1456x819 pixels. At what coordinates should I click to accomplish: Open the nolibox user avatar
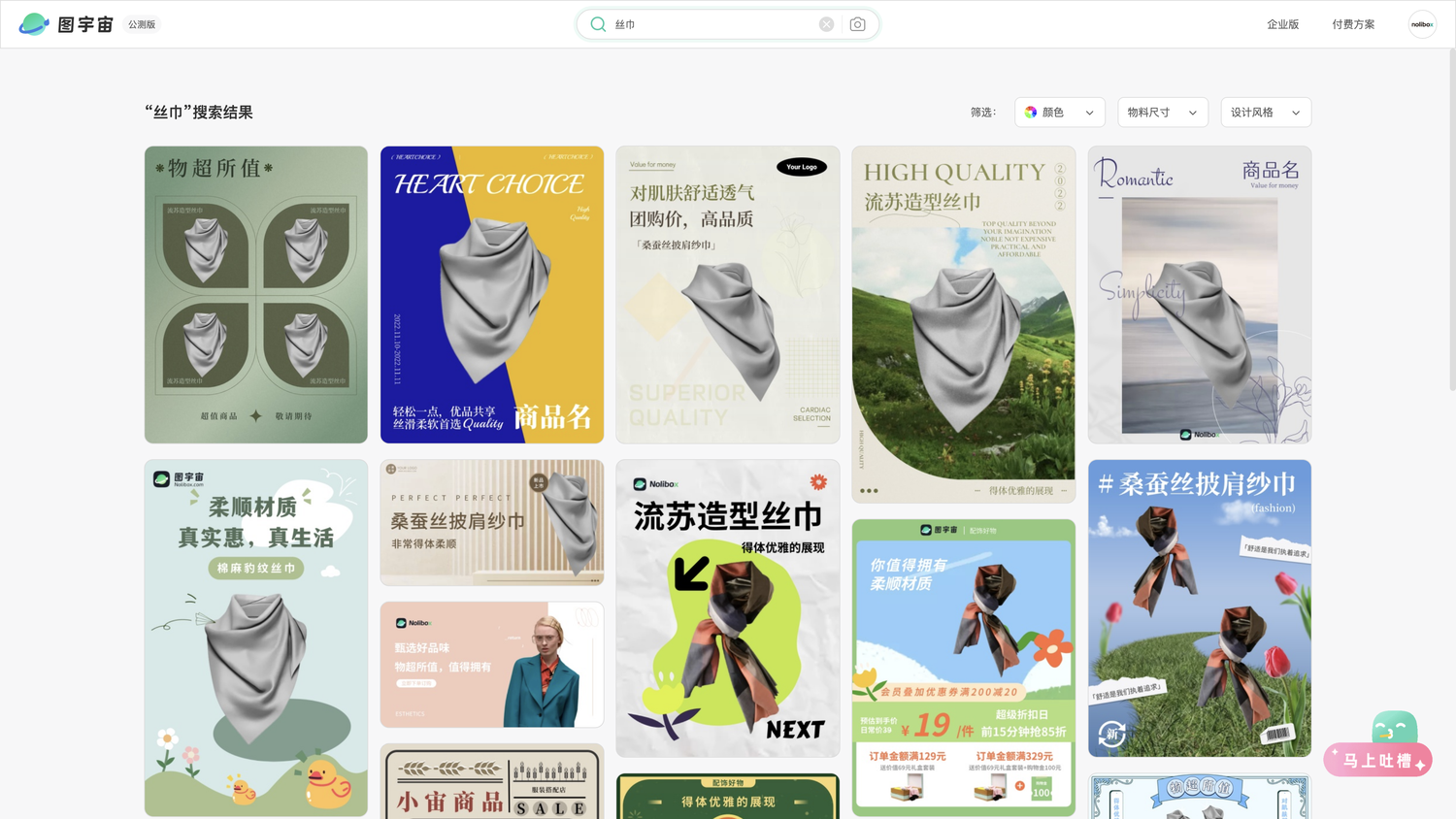click(x=1422, y=24)
